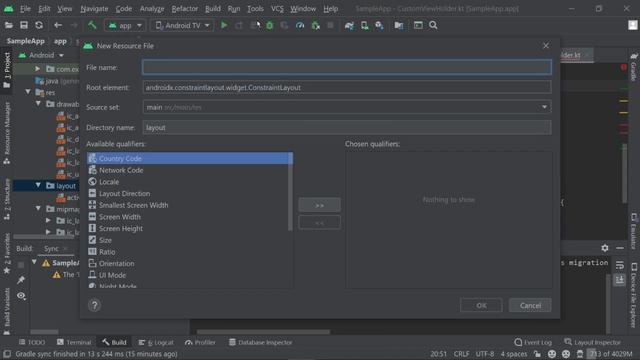Click the remove qualifier << button
The height and width of the screenshot is (360, 640).
(x=320, y=223)
